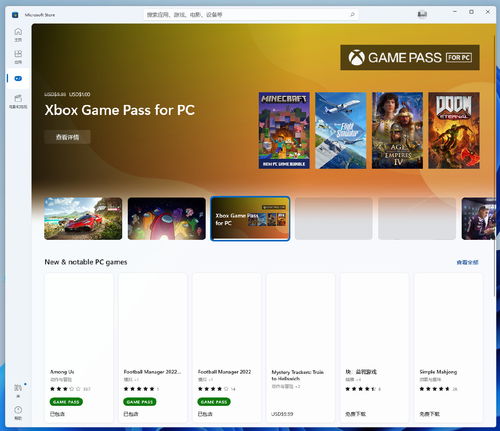Screen dimensions: 500x431
Task: Click the search apps and games field
Action: click(x=251, y=14)
